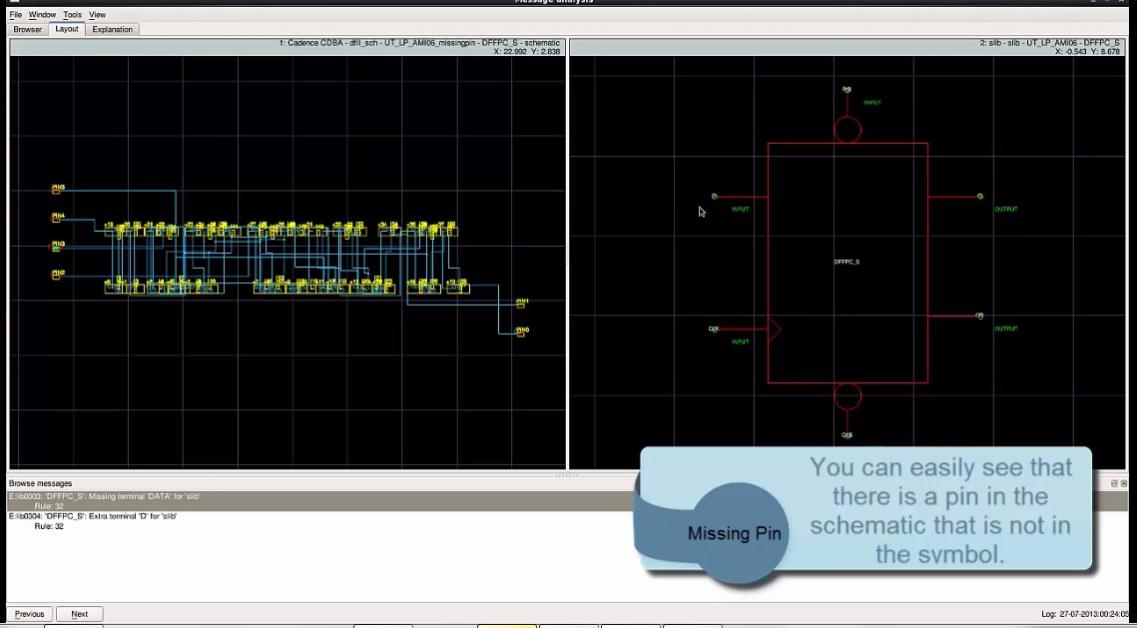Image resolution: width=1137 pixels, height=628 pixels.
Task: Select PIN5 in the schematic view
Action: pyautogui.click(x=57, y=189)
